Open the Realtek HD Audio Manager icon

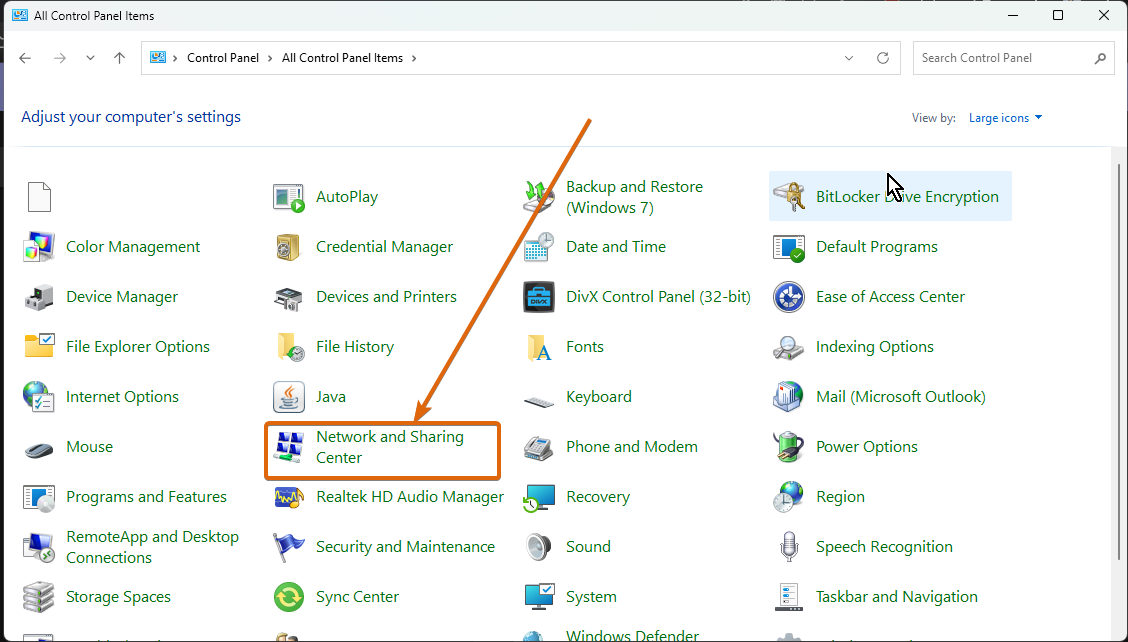(x=288, y=497)
